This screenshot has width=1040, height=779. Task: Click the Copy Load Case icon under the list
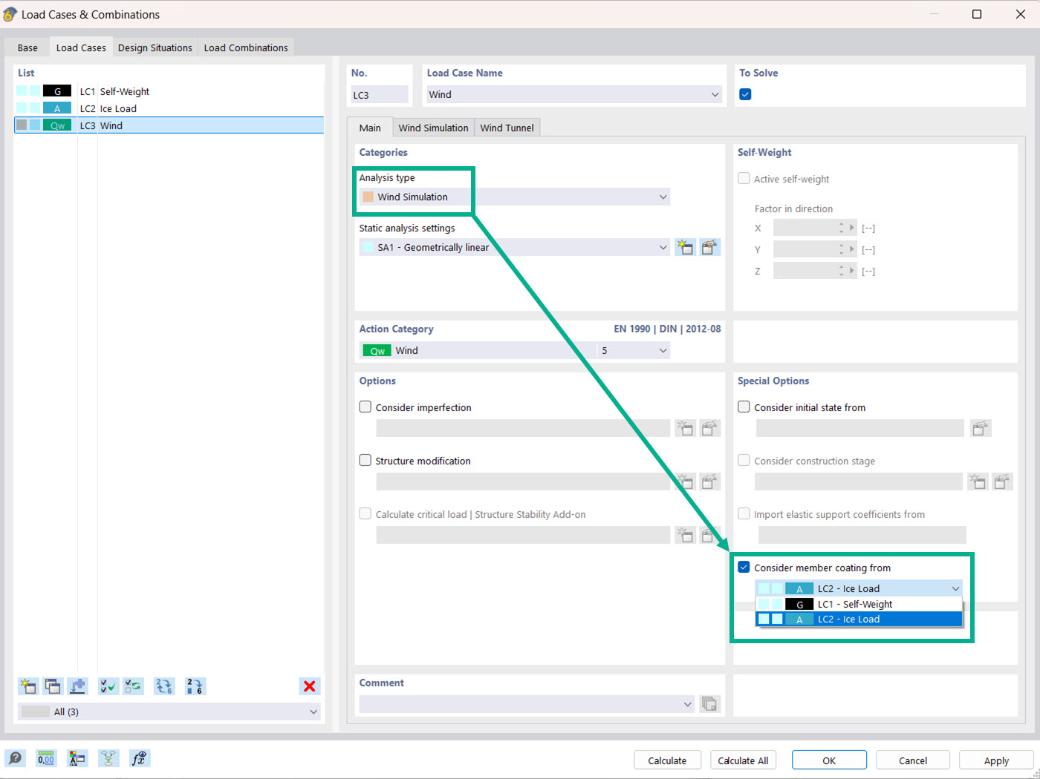(x=52, y=685)
